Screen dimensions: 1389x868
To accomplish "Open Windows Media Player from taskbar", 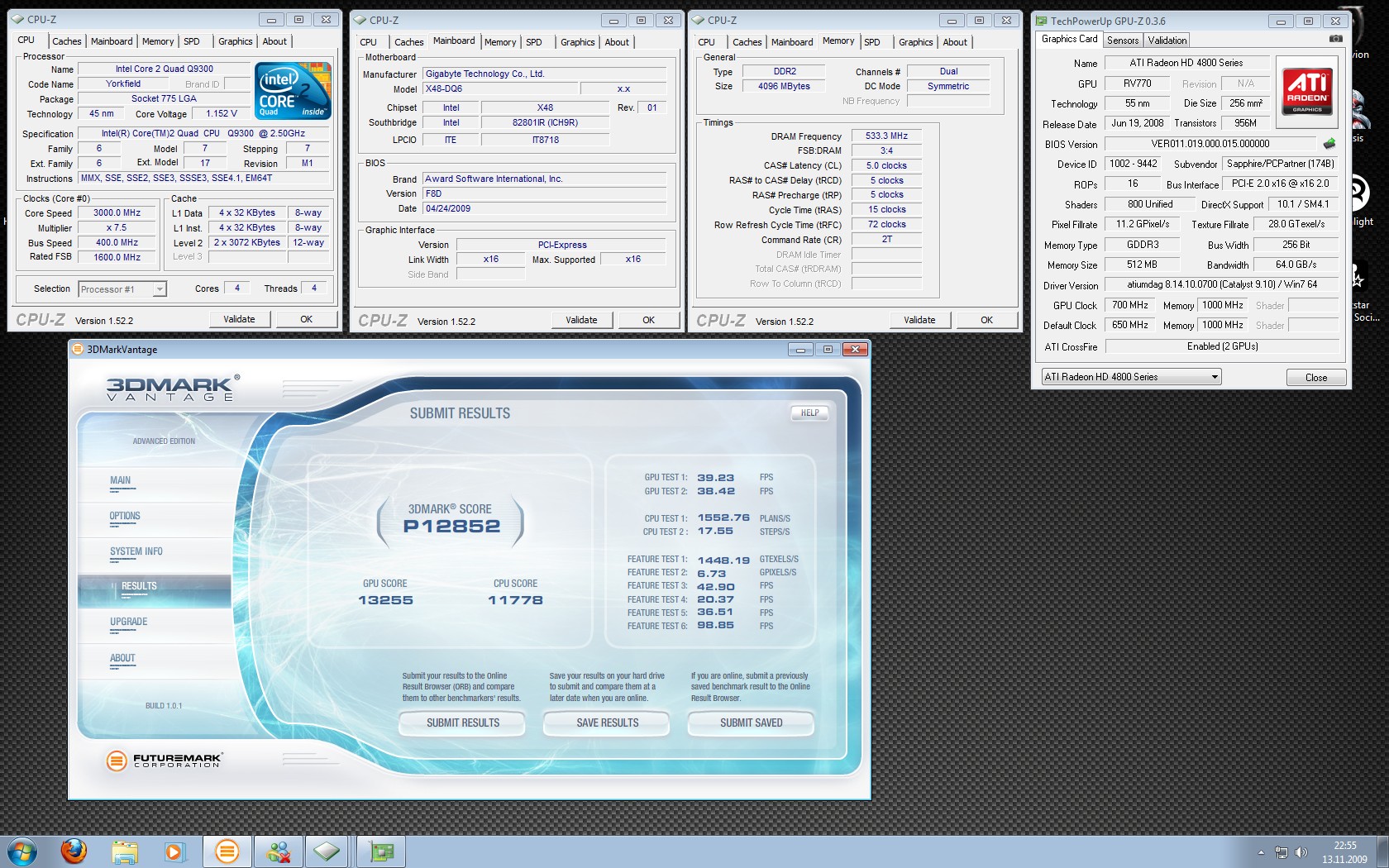I will (174, 851).
